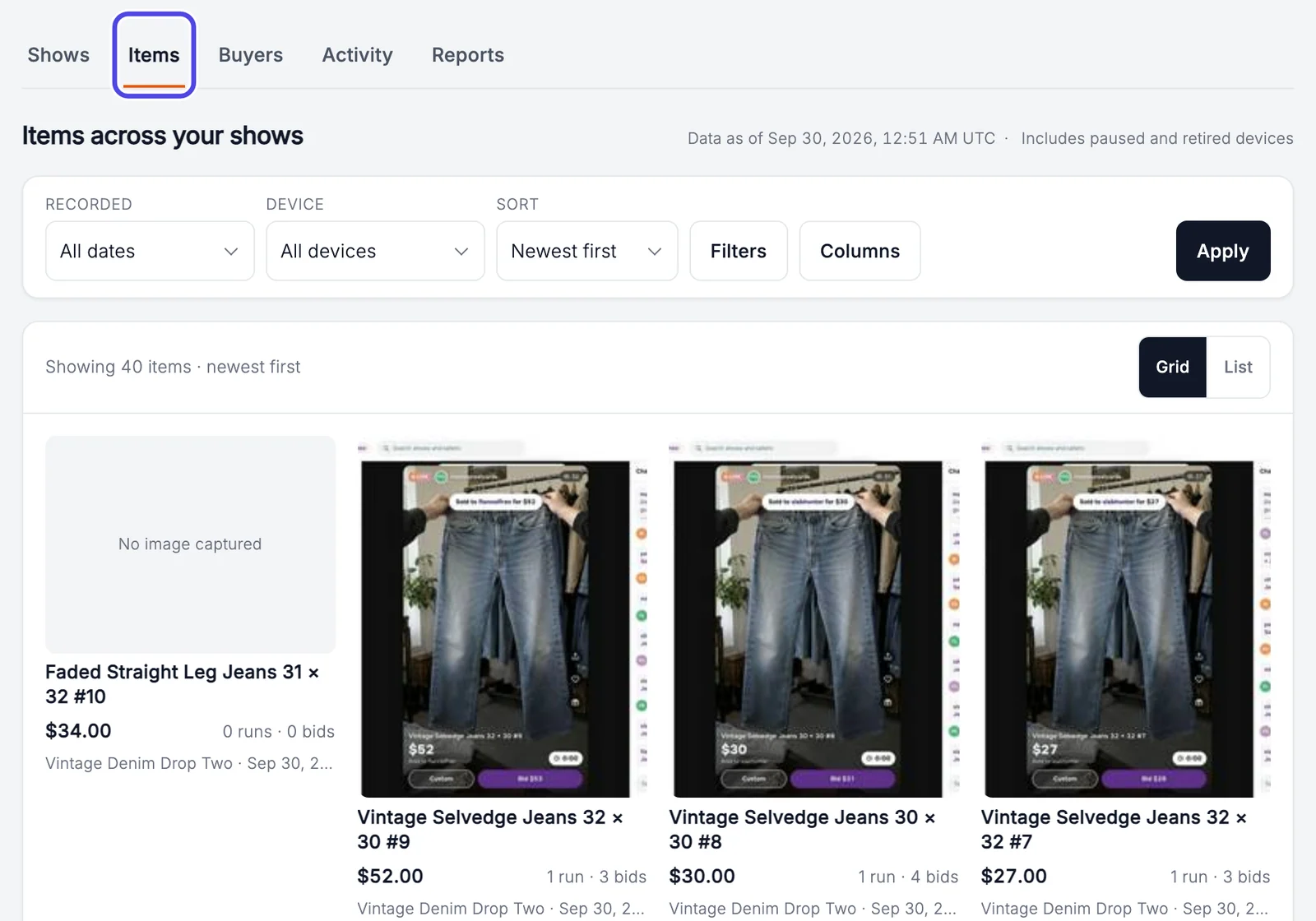Expand the Recorded 'All dates' dropdown
Viewport: 1316px width, 921px height.
tap(150, 251)
